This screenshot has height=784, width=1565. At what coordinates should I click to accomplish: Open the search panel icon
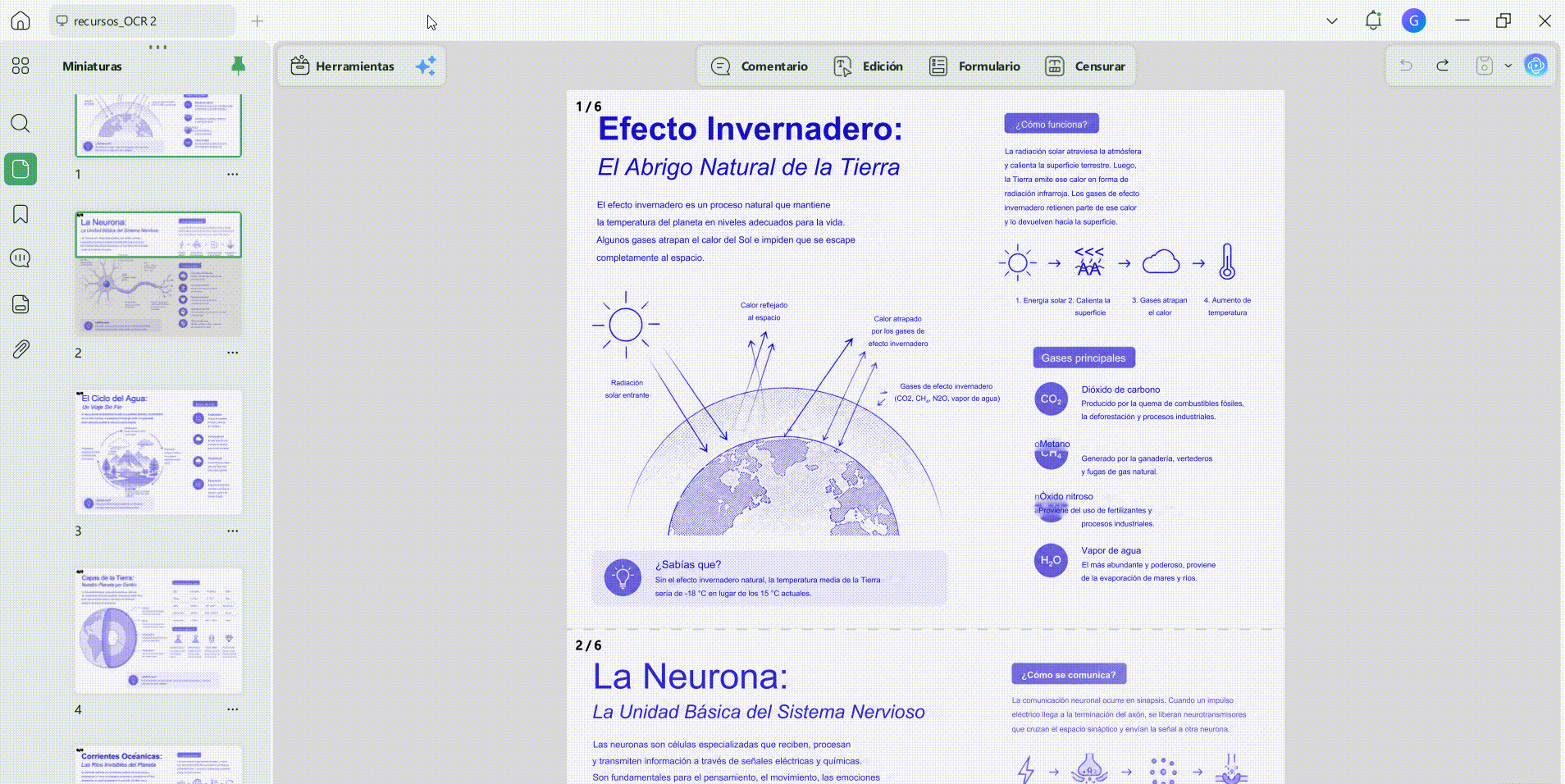tap(21, 124)
